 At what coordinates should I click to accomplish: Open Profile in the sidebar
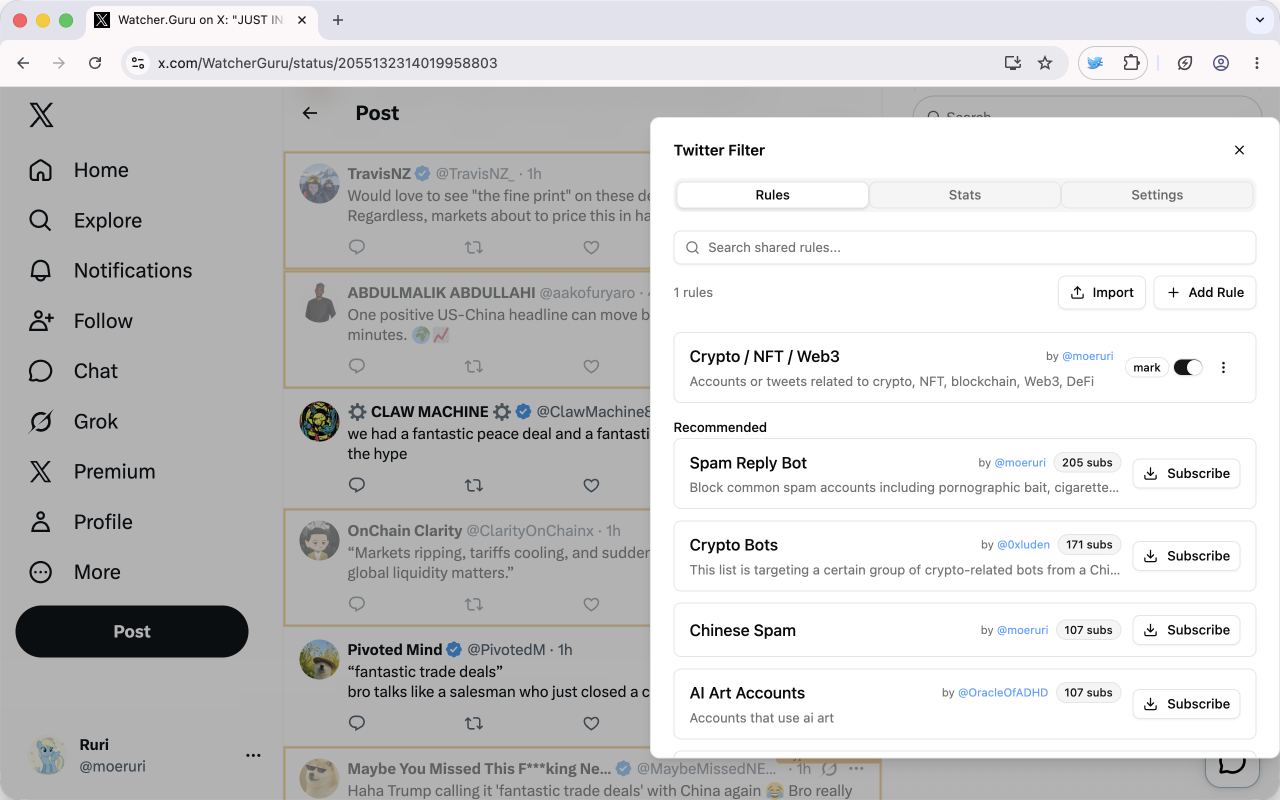(80, 522)
